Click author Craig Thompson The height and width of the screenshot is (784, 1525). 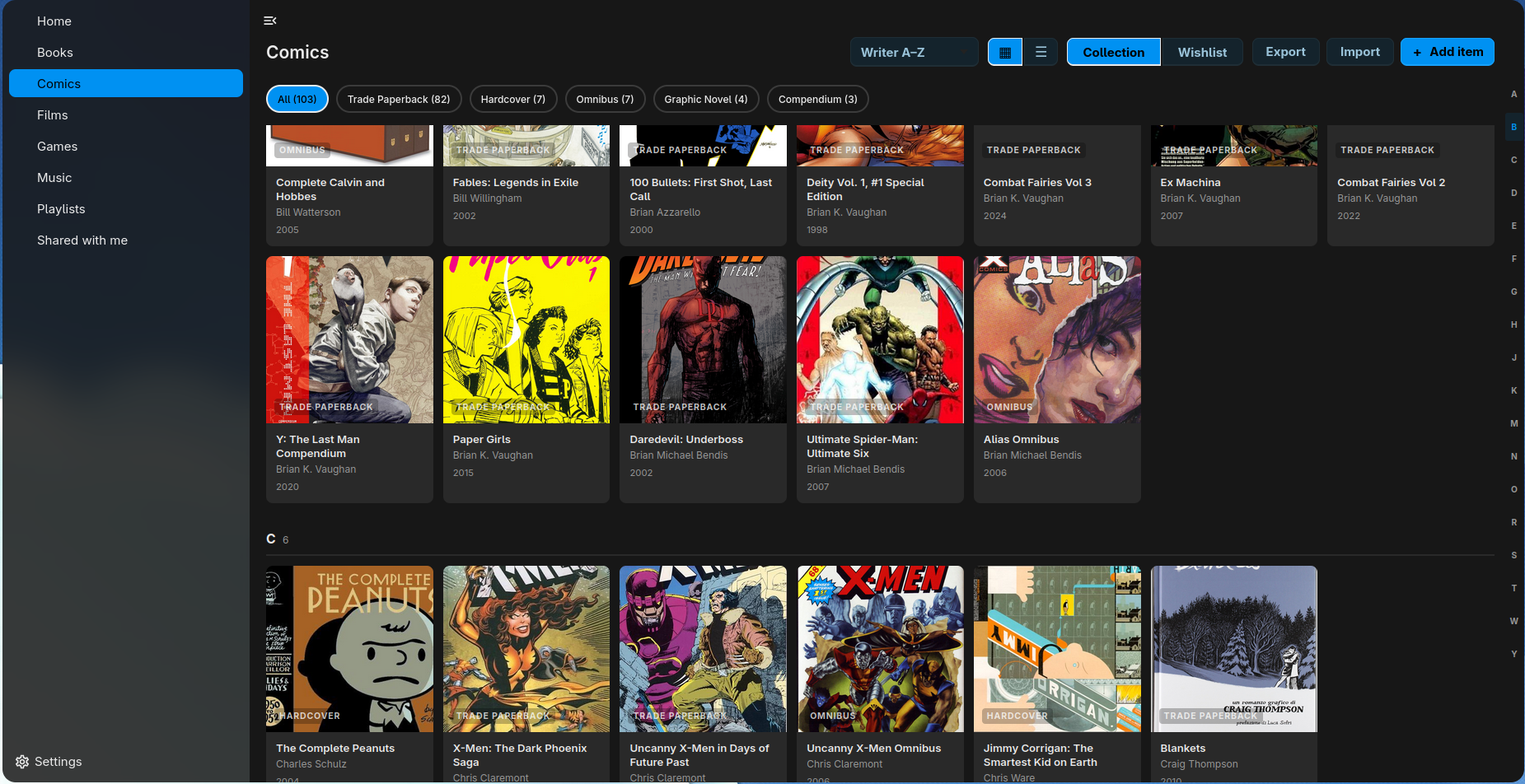1199,764
